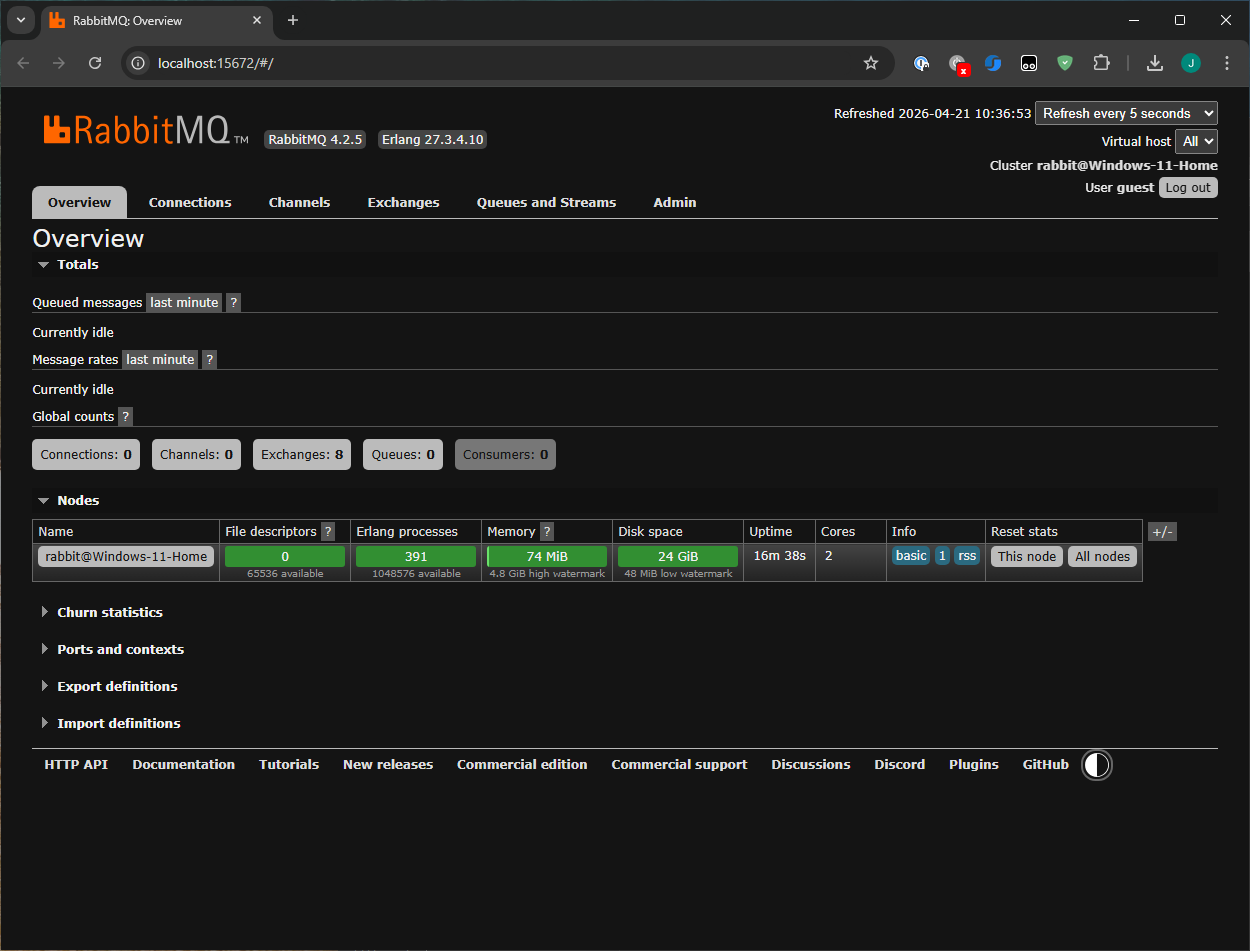Open tab search dropdown arrow
The height and width of the screenshot is (951, 1250).
tap(20, 20)
